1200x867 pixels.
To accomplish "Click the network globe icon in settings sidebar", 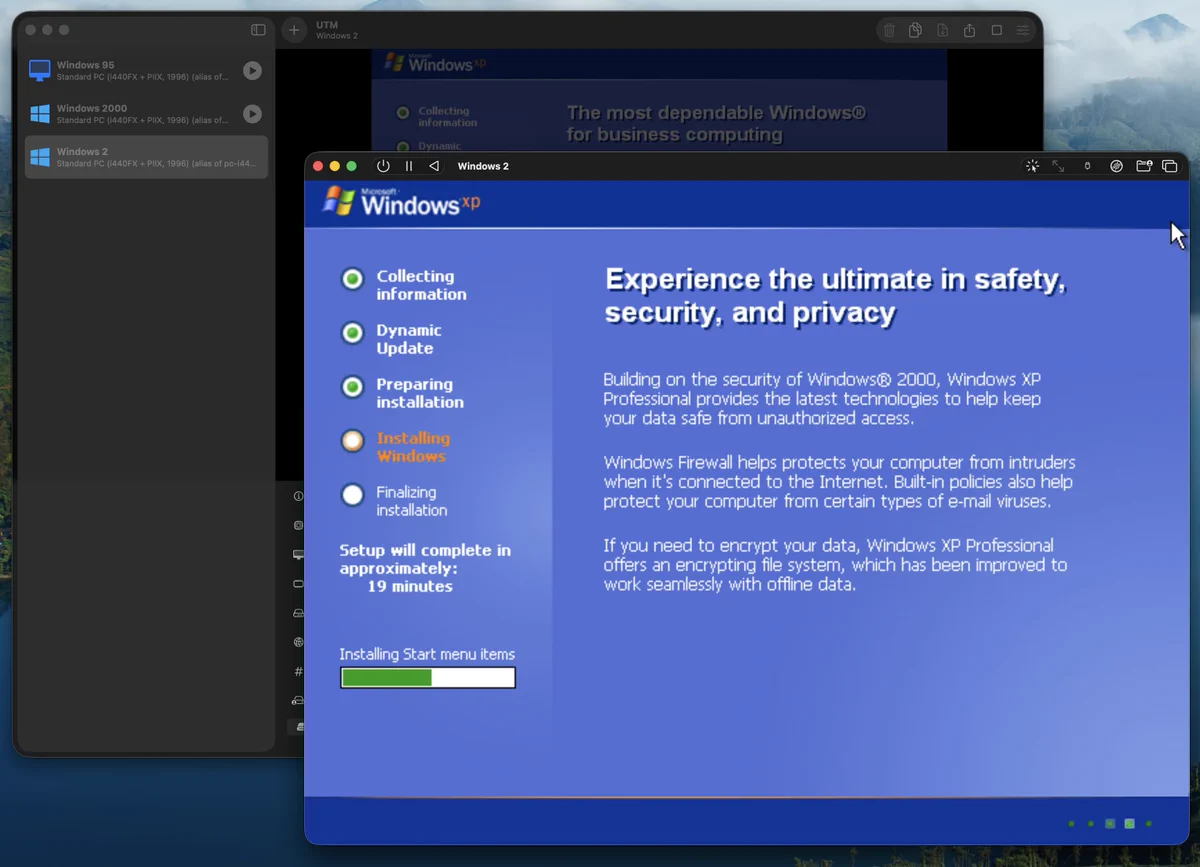I will click(x=298, y=642).
